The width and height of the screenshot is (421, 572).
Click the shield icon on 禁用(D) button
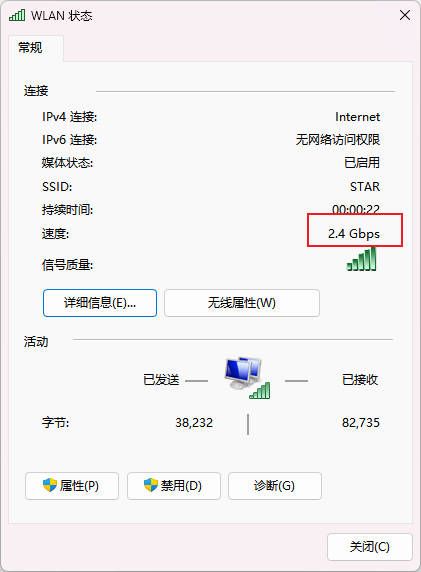pyautogui.click(x=151, y=485)
